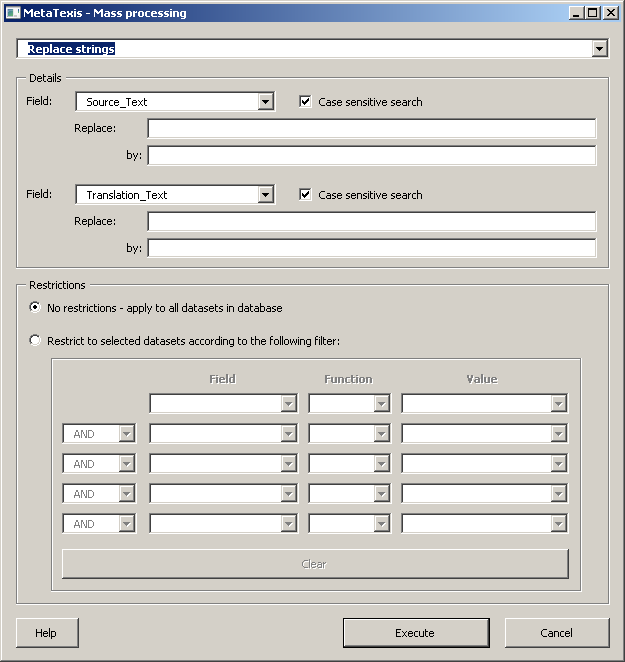Open the first row Value filter dropdown

(558, 404)
